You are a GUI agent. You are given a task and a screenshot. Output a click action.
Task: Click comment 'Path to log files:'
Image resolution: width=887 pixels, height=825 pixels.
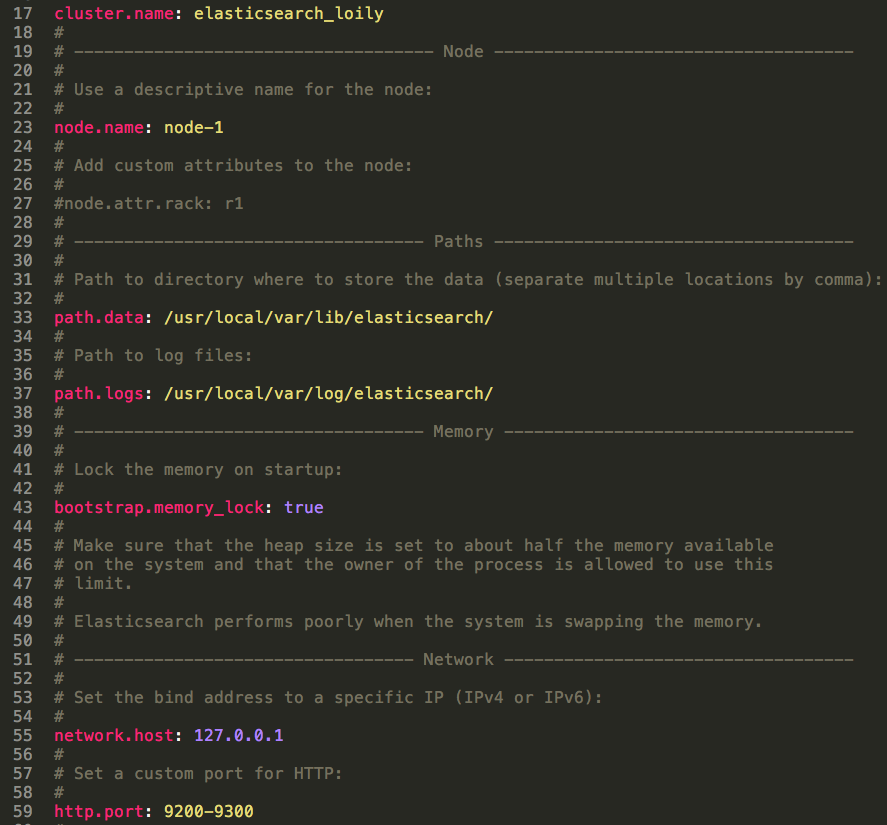[x=153, y=355]
